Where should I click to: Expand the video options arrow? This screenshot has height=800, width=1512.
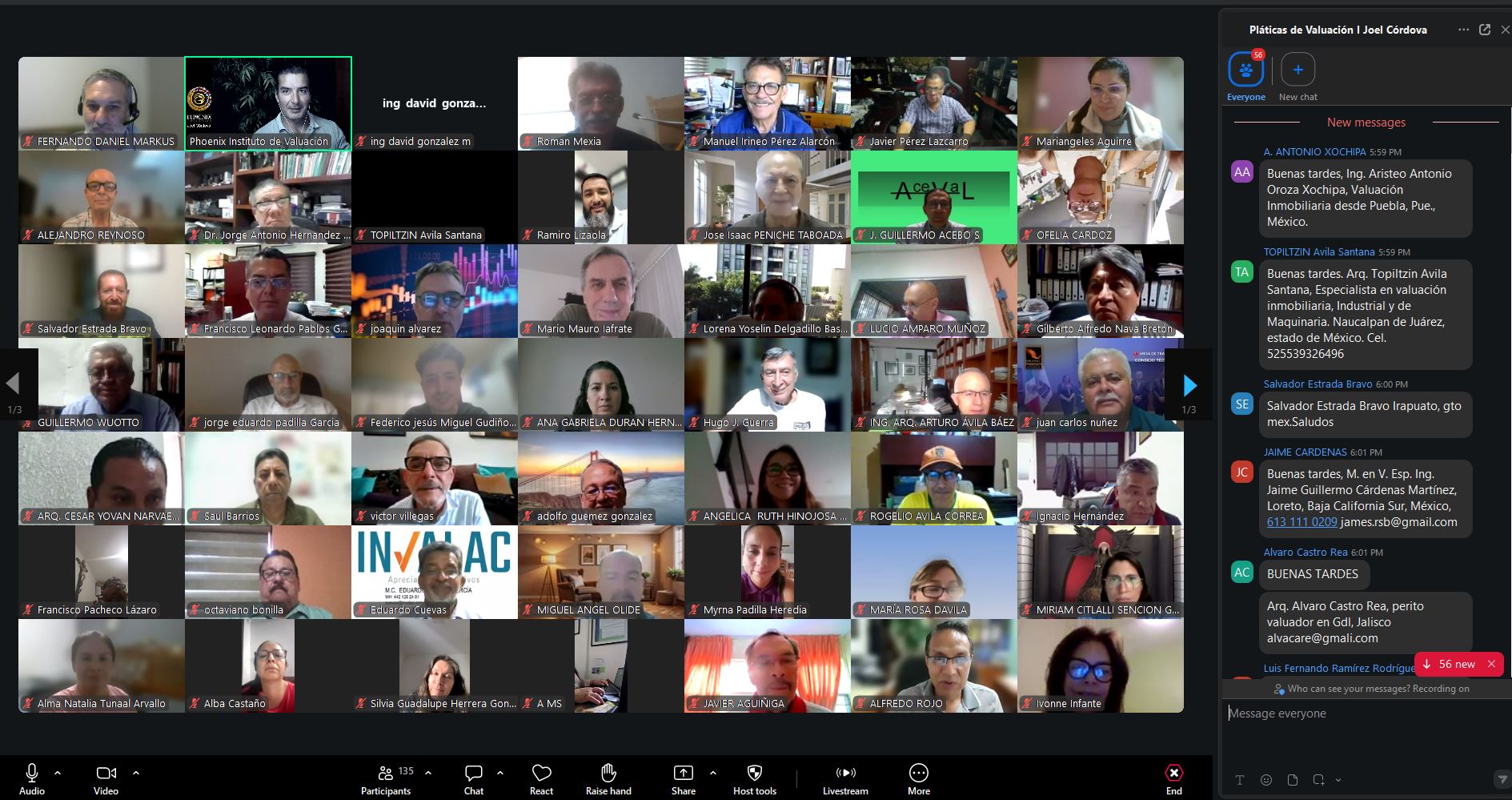[x=136, y=773]
